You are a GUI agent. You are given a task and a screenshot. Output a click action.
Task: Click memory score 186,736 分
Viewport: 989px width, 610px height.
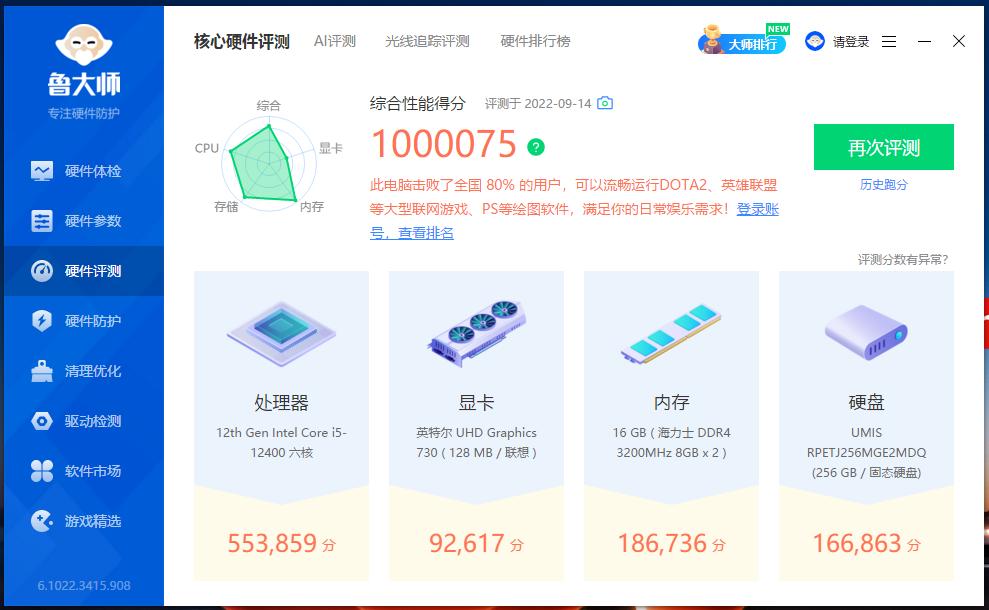671,543
